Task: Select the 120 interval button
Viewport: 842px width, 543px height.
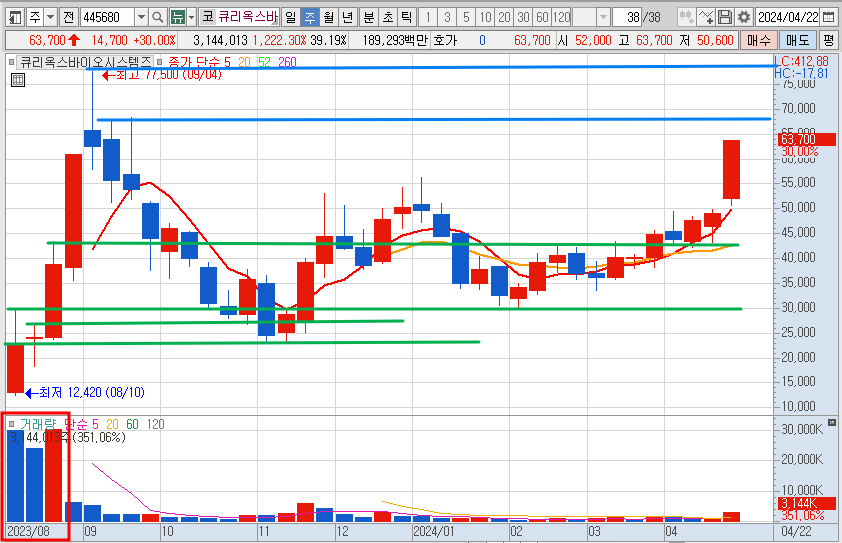Action: [562, 18]
